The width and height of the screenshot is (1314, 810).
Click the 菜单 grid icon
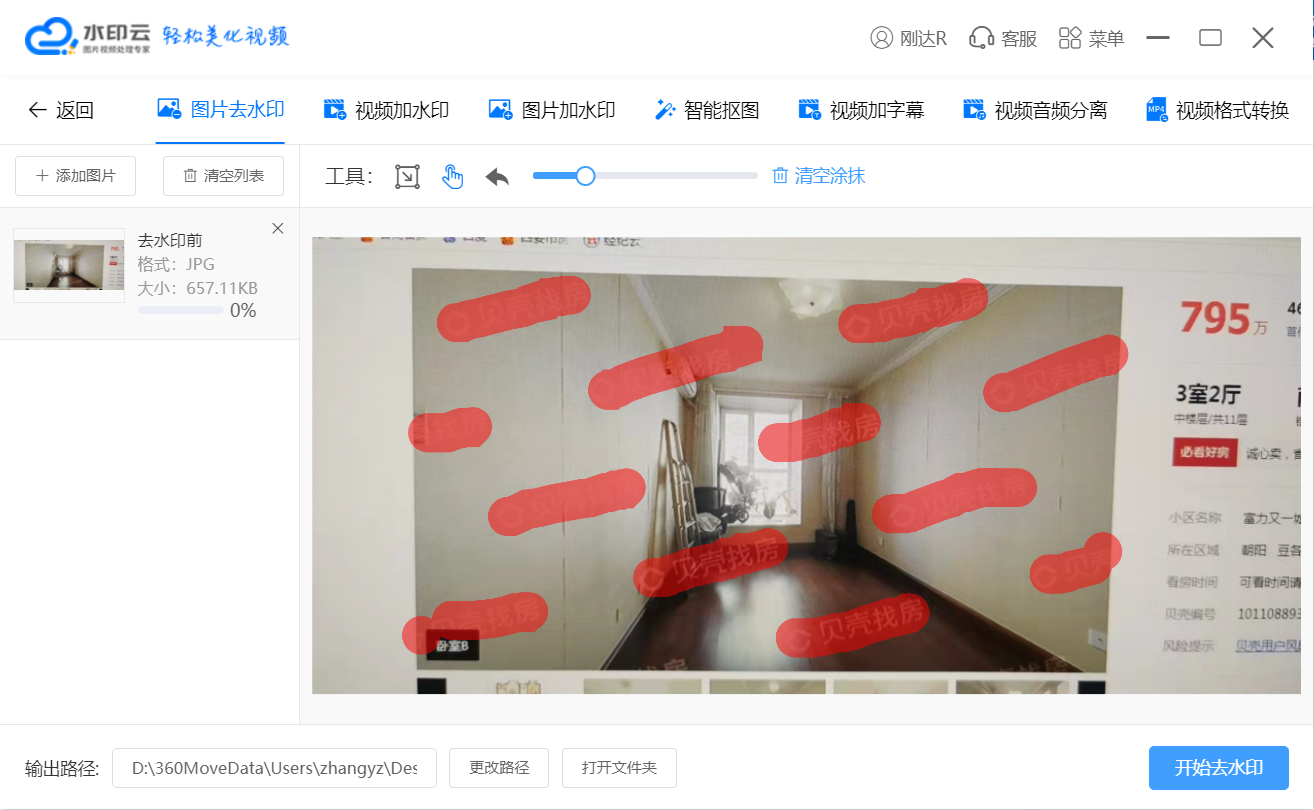pos(1070,38)
